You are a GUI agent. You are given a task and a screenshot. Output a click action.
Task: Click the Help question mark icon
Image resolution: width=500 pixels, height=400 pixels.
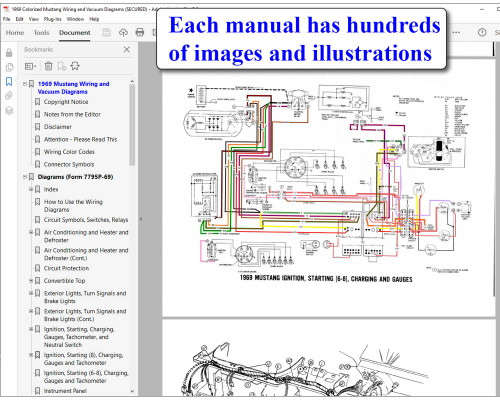pos(482,33)
